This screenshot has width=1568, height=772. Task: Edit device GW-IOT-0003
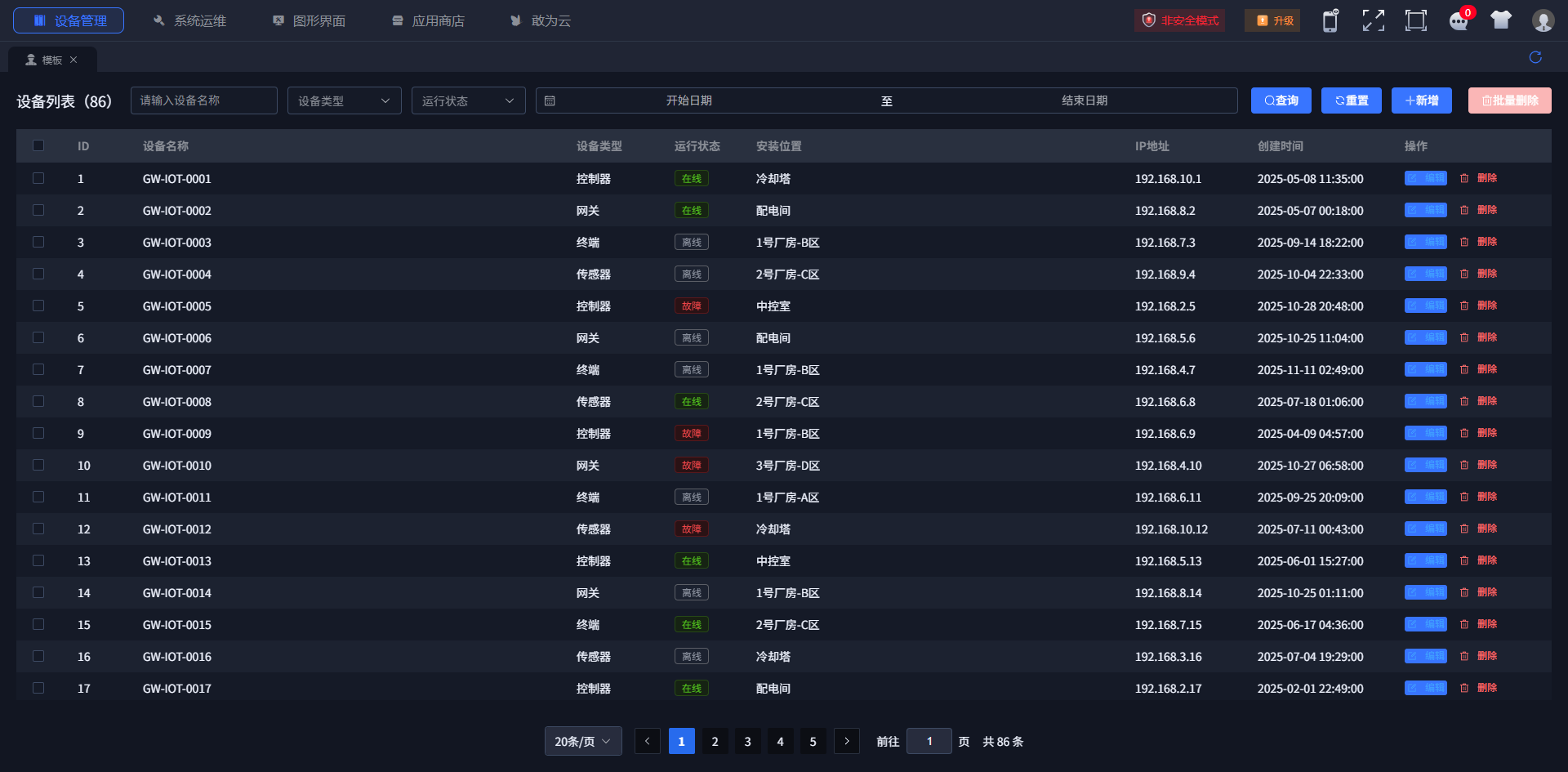tap(1425, 242)
